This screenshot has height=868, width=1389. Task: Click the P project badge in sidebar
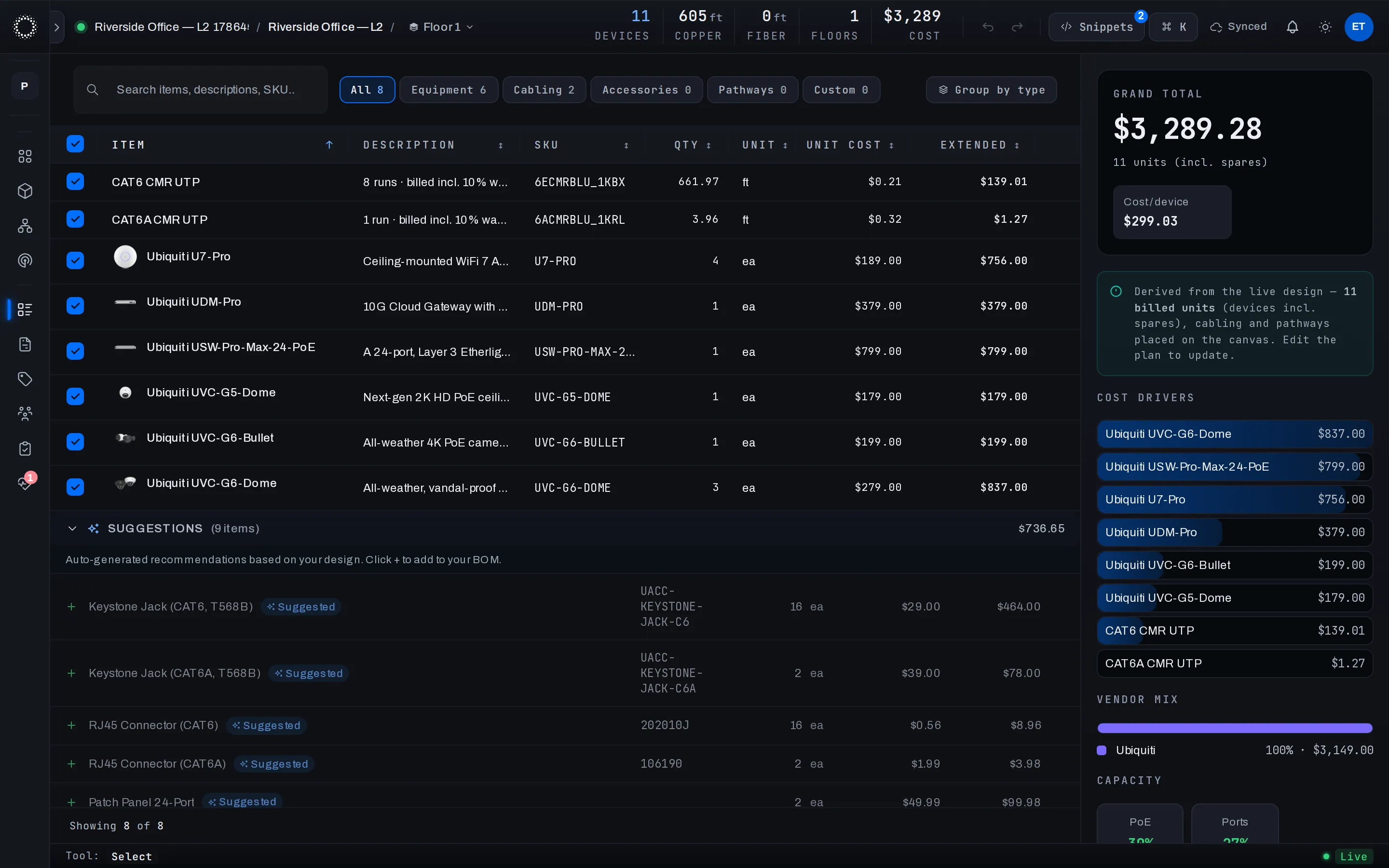[x=25, y=86]
